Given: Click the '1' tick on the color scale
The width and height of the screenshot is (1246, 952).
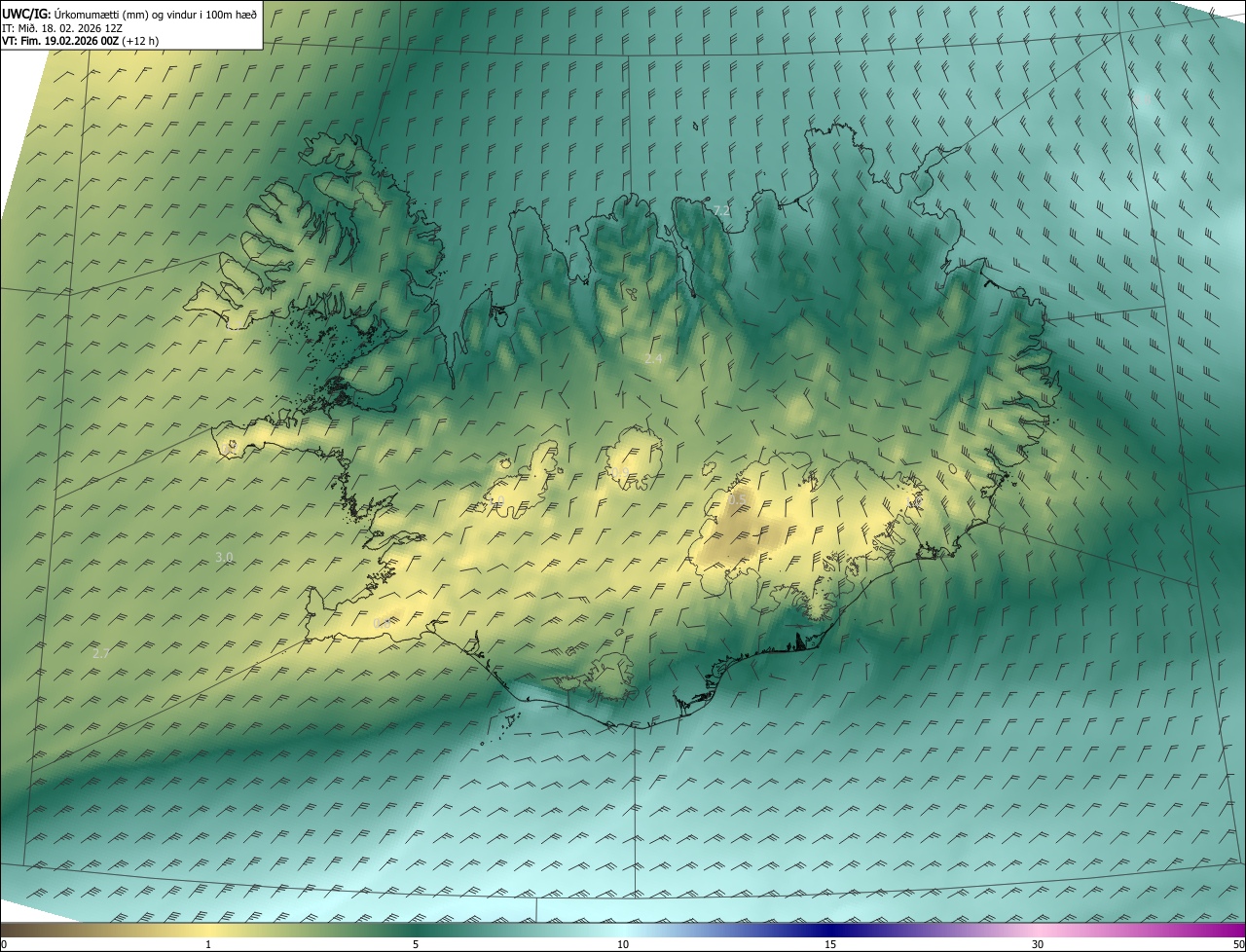Looking at the screenshot, I should pyautogui.click(x=208, y=945).
